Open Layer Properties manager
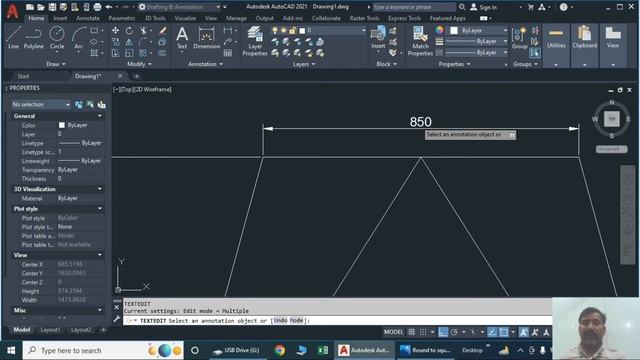Screen dimensions: 640x360 [x=255, y=41]
